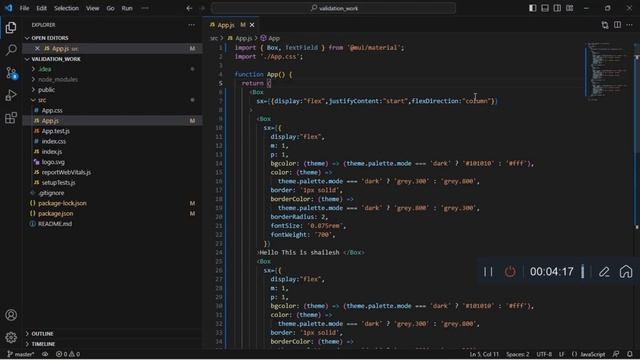Open the Accounts menu icon

pyautogui.click(x=11, y=315)
